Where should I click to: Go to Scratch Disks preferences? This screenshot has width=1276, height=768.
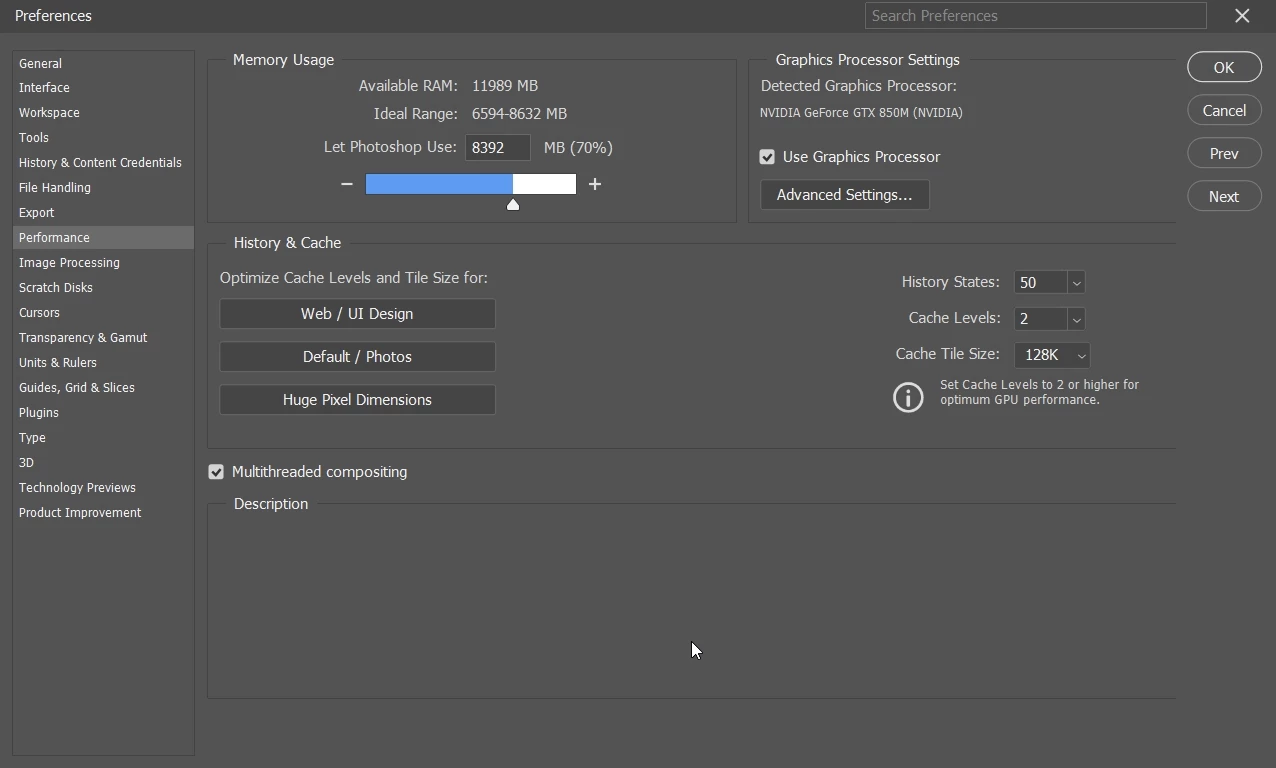click(103, 288)
